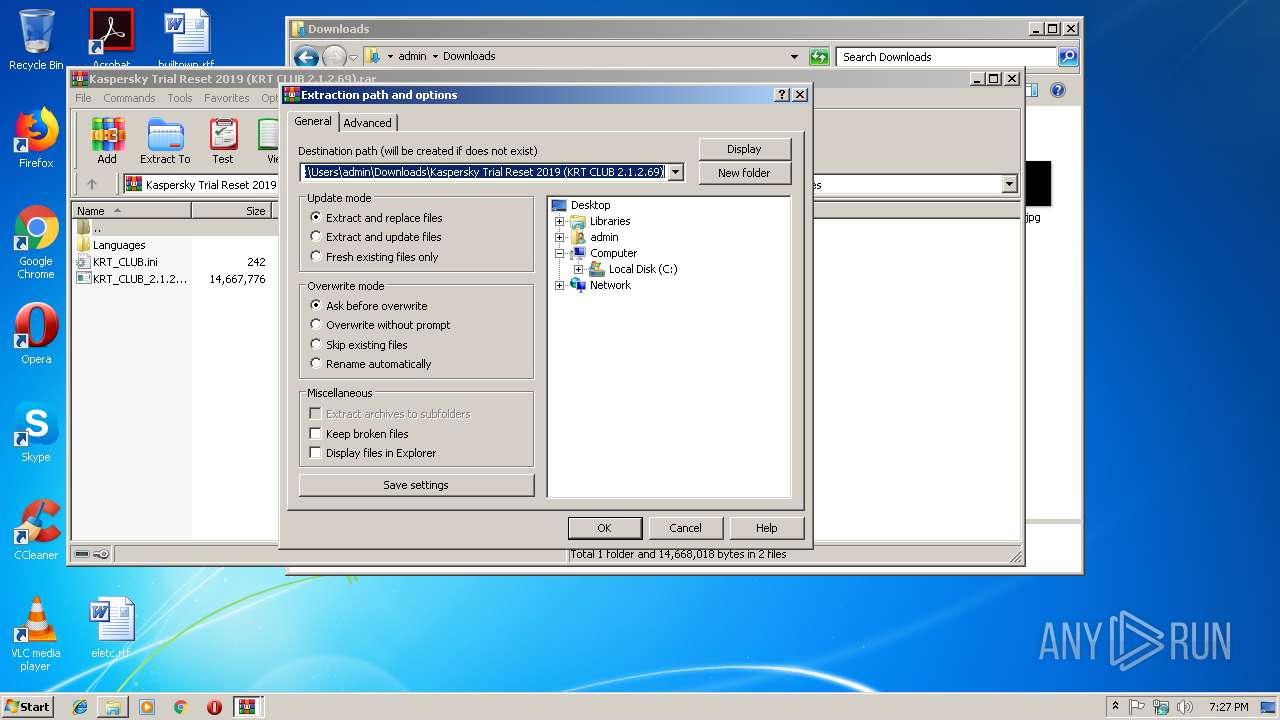1280x720 pixels.
Task: Click media player taskbar icon
Action: (x=147, y=707)
